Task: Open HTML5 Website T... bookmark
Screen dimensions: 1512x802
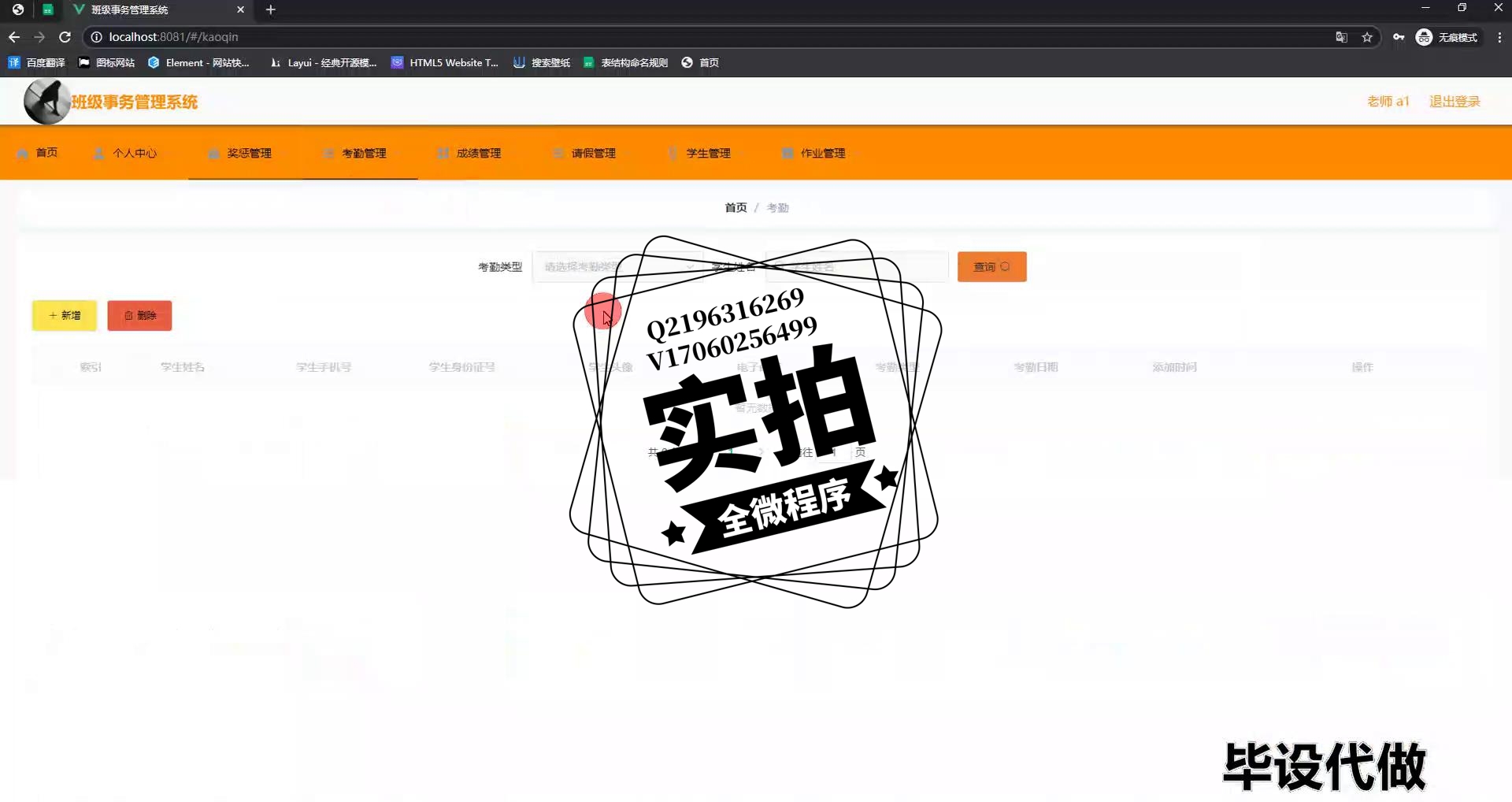Action: click(x=445, y=62)
